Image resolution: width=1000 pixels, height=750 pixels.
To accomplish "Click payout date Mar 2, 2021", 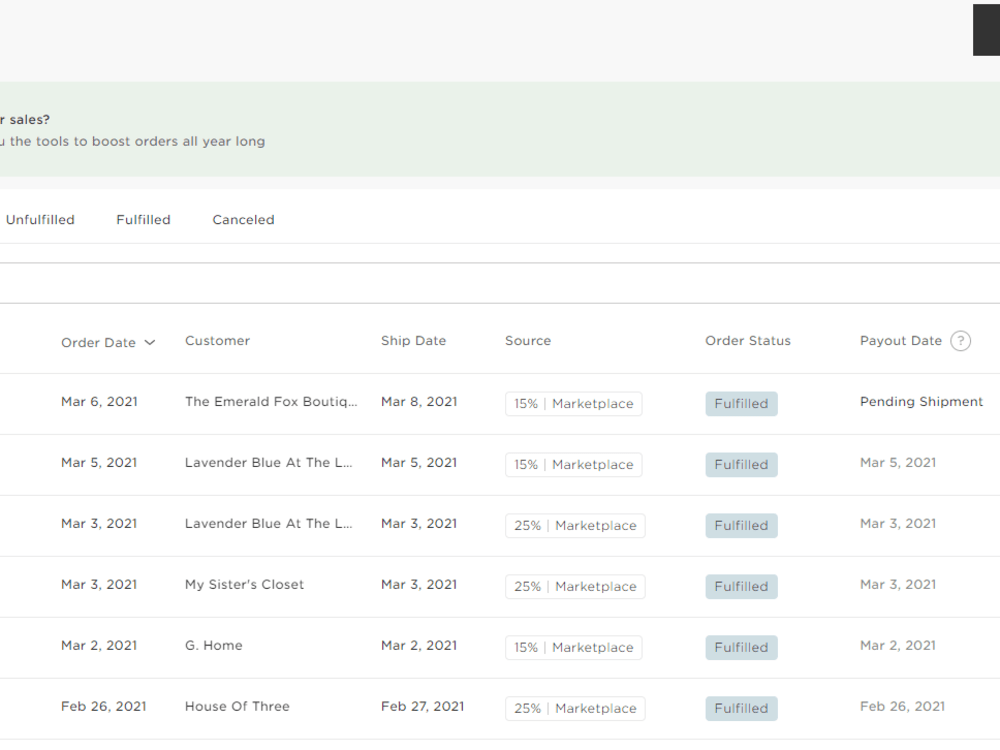I will [x=898, y=645].
